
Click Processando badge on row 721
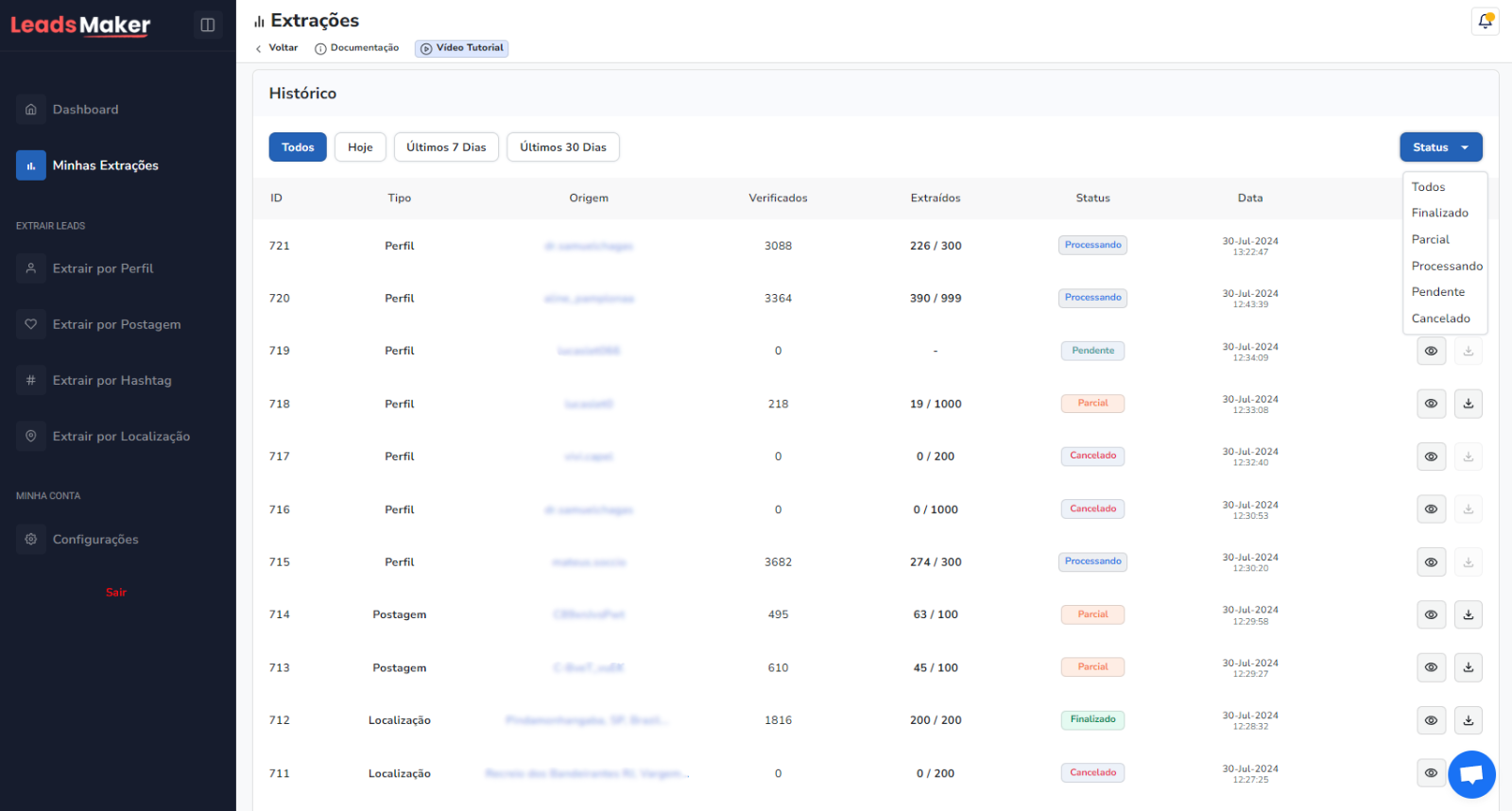click(x=1093, y=246)
